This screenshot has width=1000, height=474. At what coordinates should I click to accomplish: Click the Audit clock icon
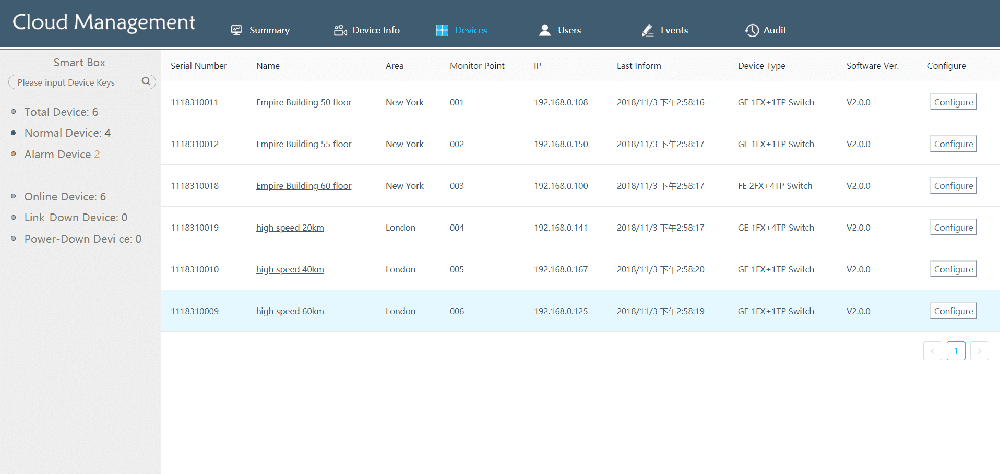click(x=751, y=30)
